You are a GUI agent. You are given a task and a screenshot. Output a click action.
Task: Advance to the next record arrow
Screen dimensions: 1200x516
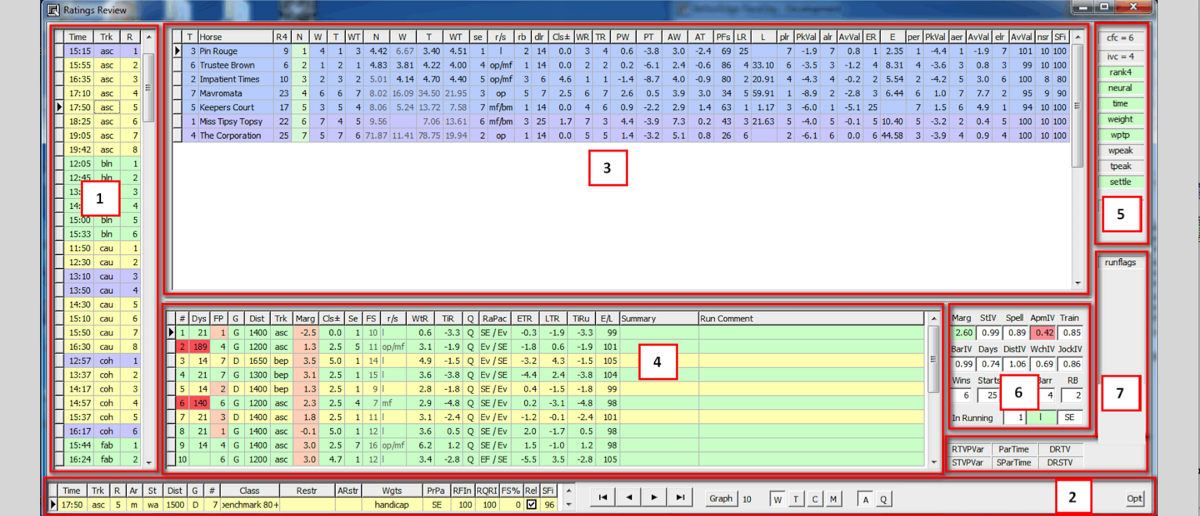[x=654, y=497]
